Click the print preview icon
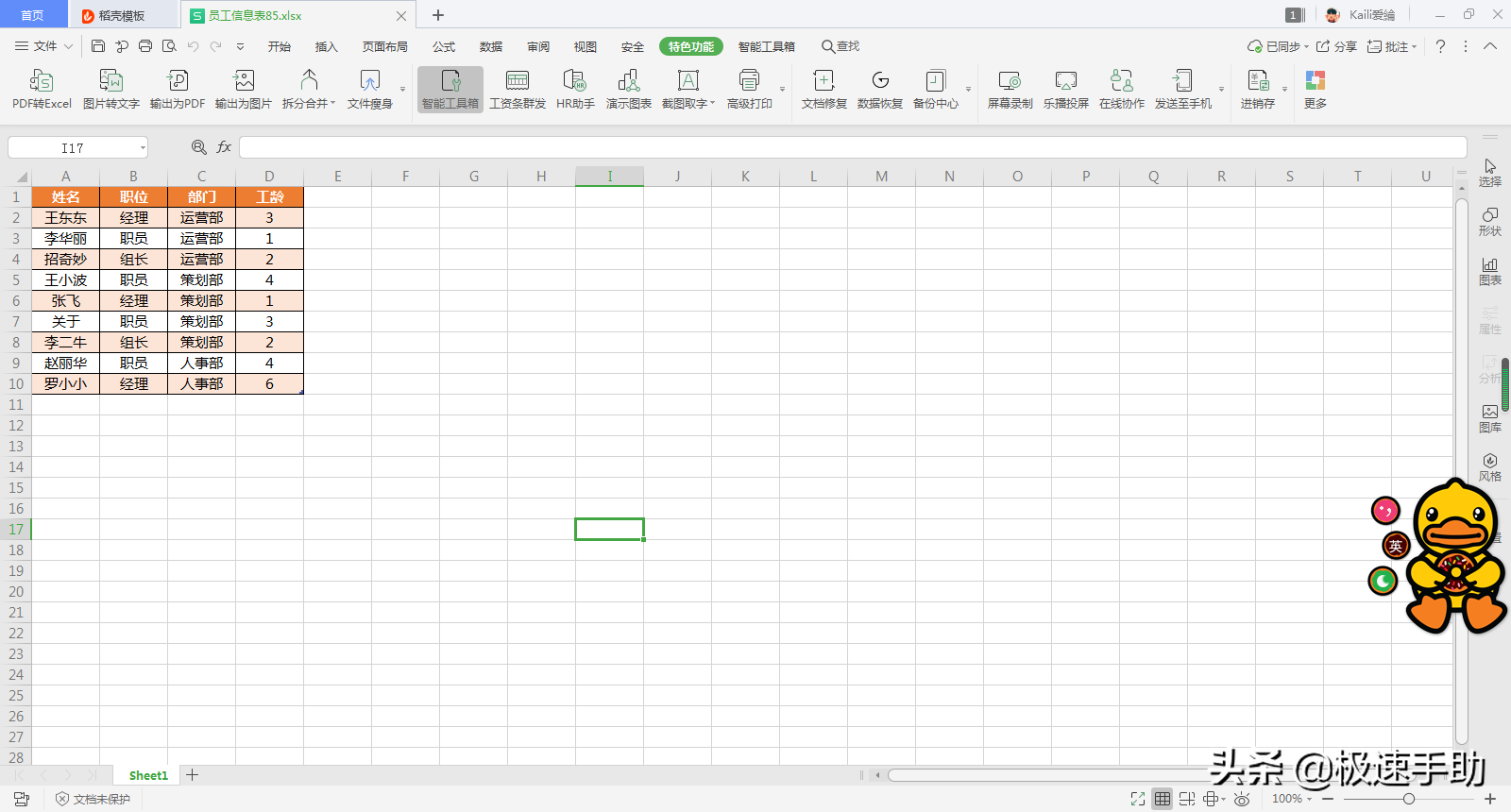This screenshot has height=812, width=1511. click(x=169, y=46)
